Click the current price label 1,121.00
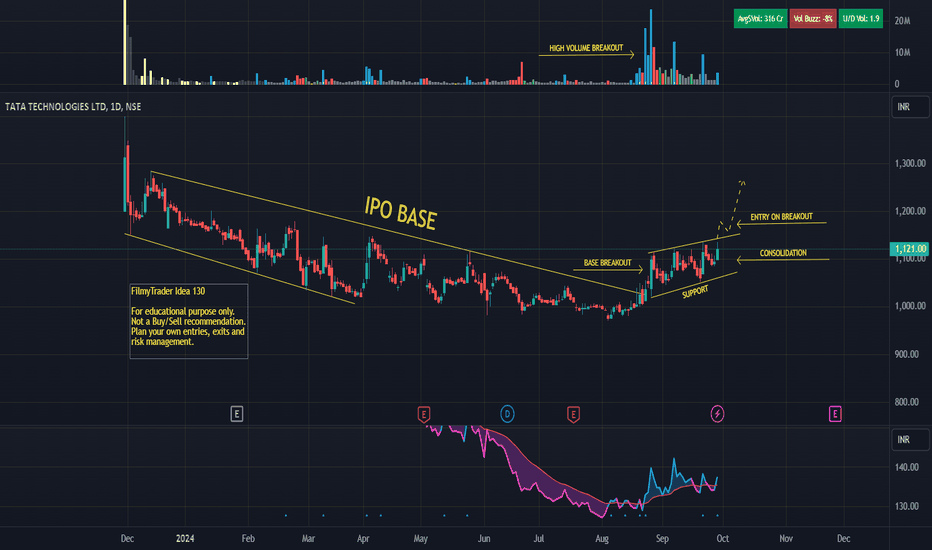932x550 pixels. [910, 249]
